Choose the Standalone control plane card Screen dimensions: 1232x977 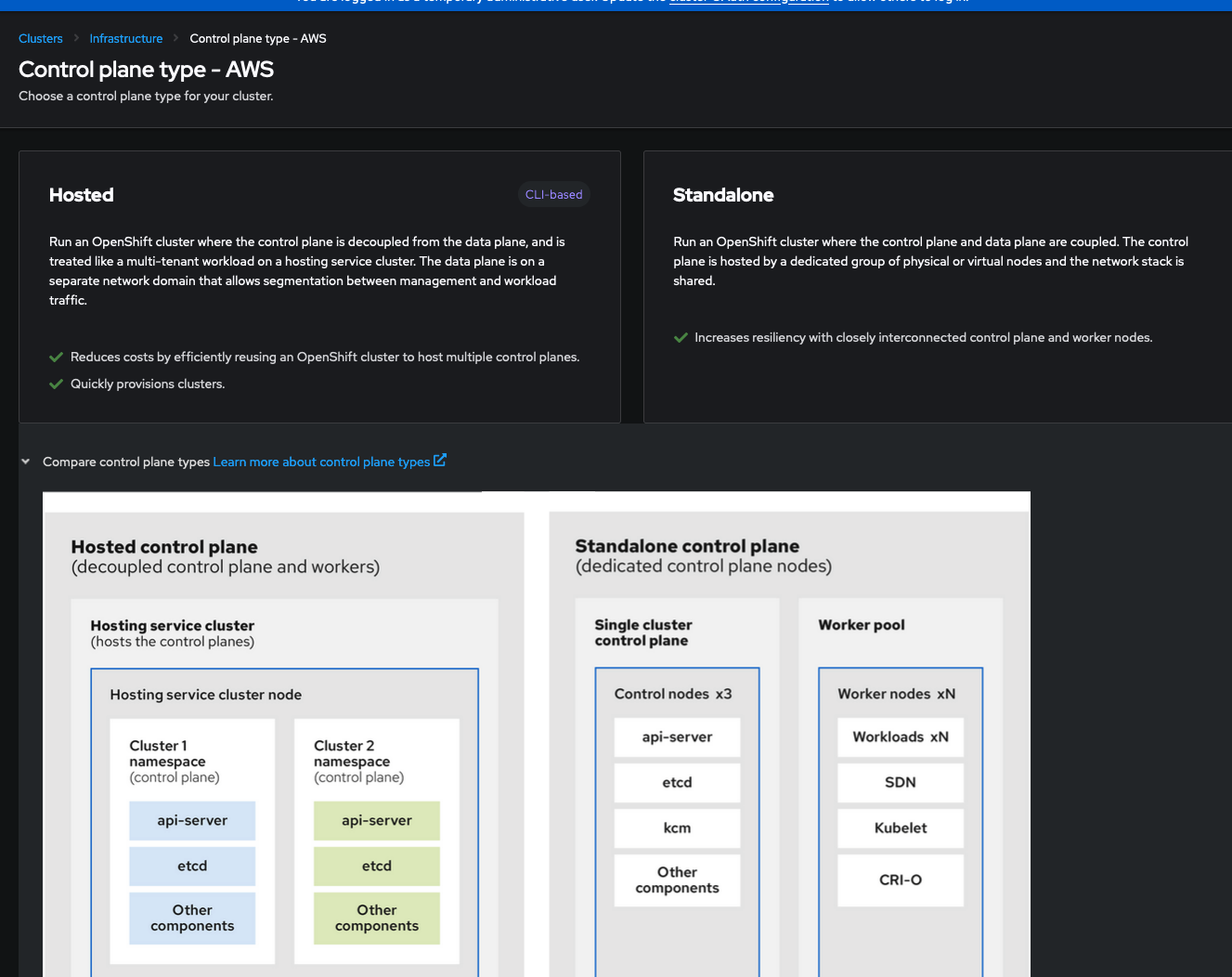[x=938, y=287]
